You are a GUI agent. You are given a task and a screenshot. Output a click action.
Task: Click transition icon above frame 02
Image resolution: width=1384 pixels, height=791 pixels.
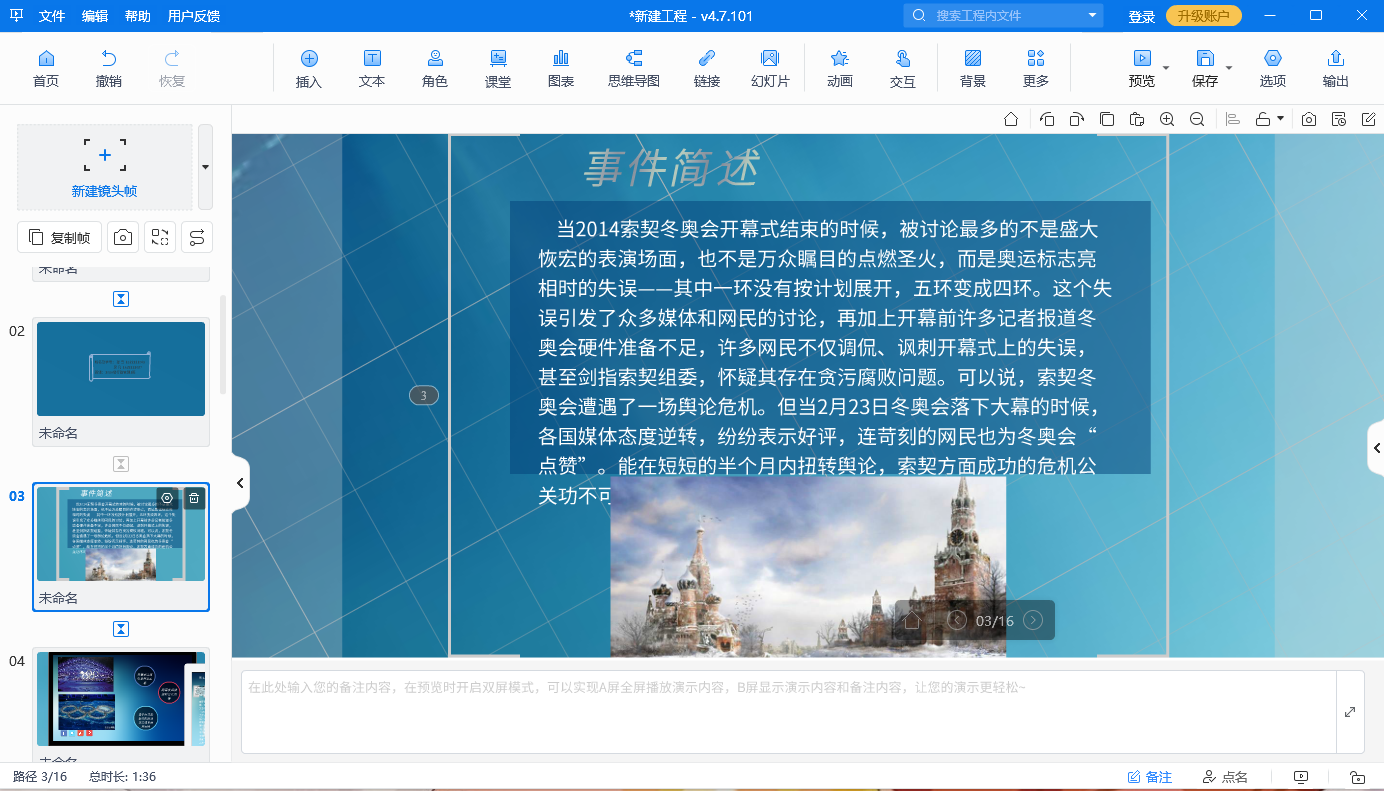121,299
